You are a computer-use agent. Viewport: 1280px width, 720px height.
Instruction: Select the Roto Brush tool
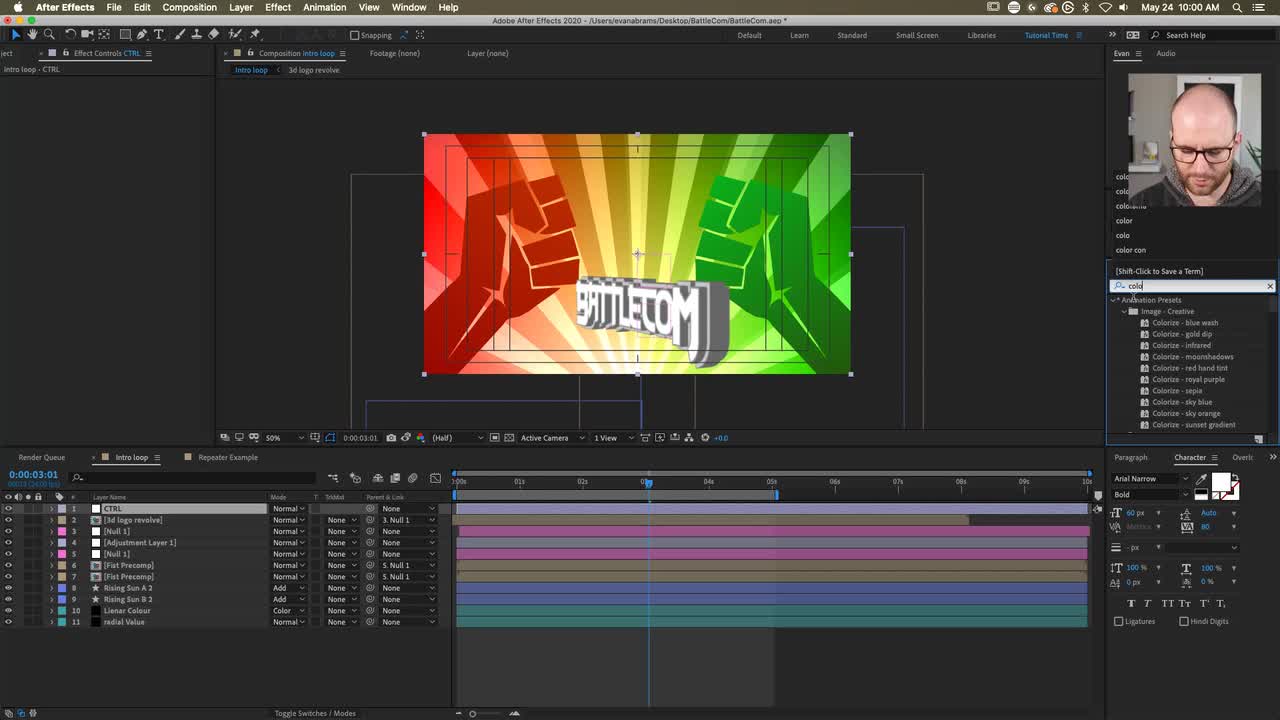click(234, 35)
